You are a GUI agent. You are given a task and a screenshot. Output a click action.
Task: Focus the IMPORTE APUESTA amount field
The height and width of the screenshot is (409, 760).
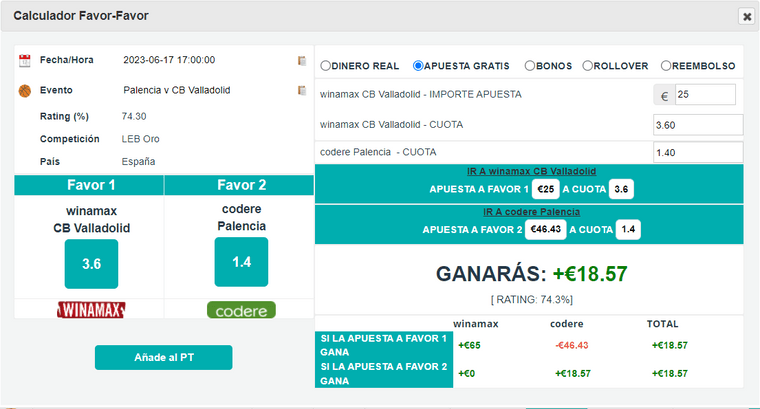click(705, 94)
